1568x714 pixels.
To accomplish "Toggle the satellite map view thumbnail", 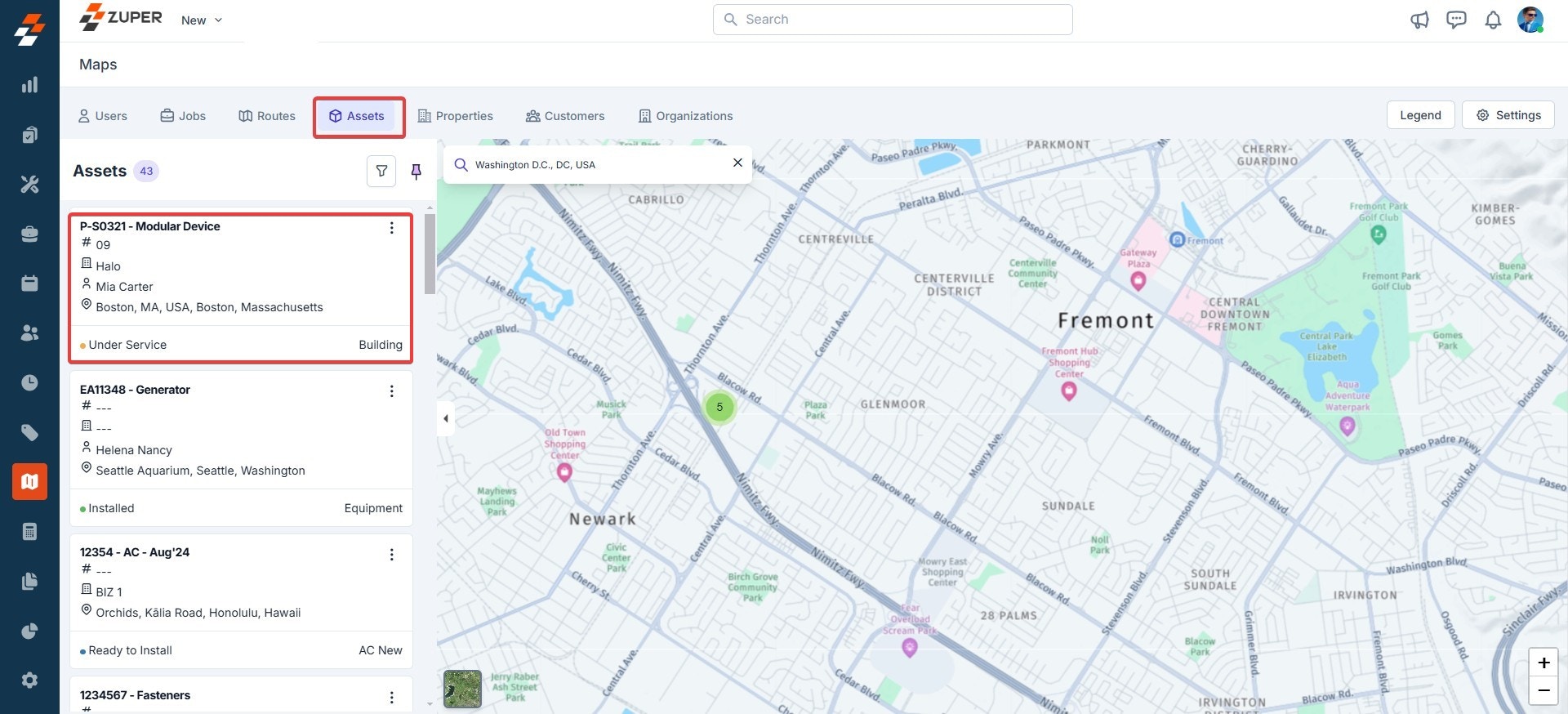I will (x=462, y=689).
